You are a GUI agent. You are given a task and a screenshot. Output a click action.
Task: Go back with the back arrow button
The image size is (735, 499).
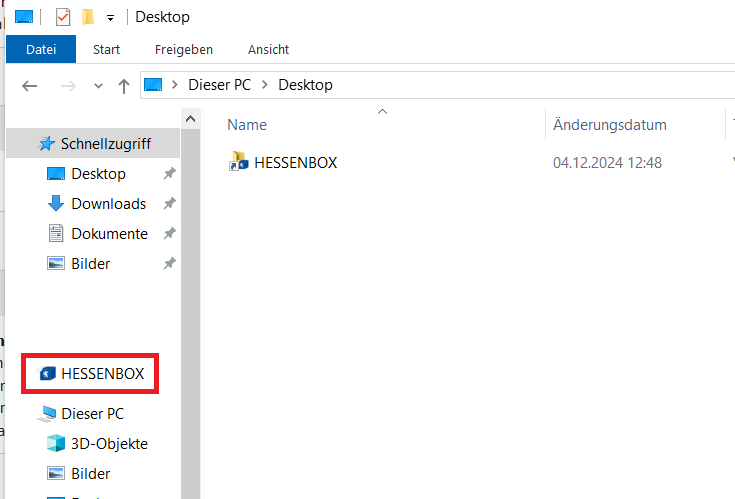pos(30,86)
